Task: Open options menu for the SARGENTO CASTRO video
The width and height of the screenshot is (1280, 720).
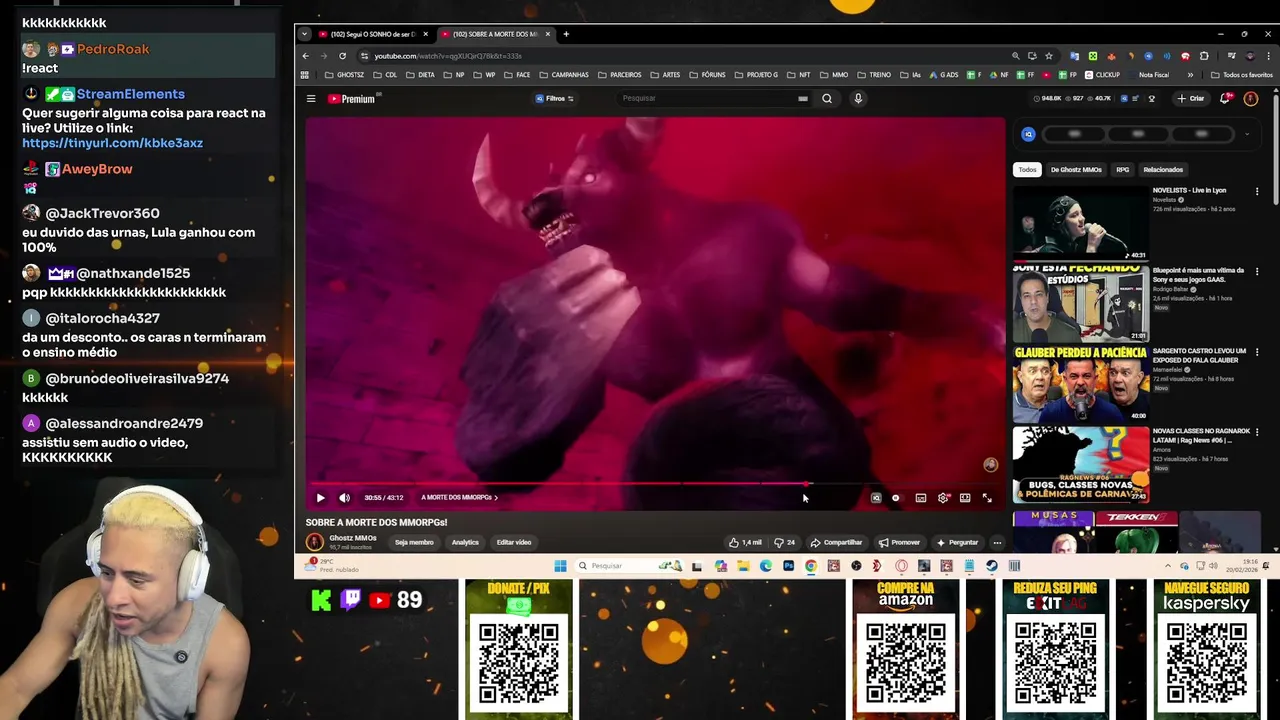Action: (1257, 353)
